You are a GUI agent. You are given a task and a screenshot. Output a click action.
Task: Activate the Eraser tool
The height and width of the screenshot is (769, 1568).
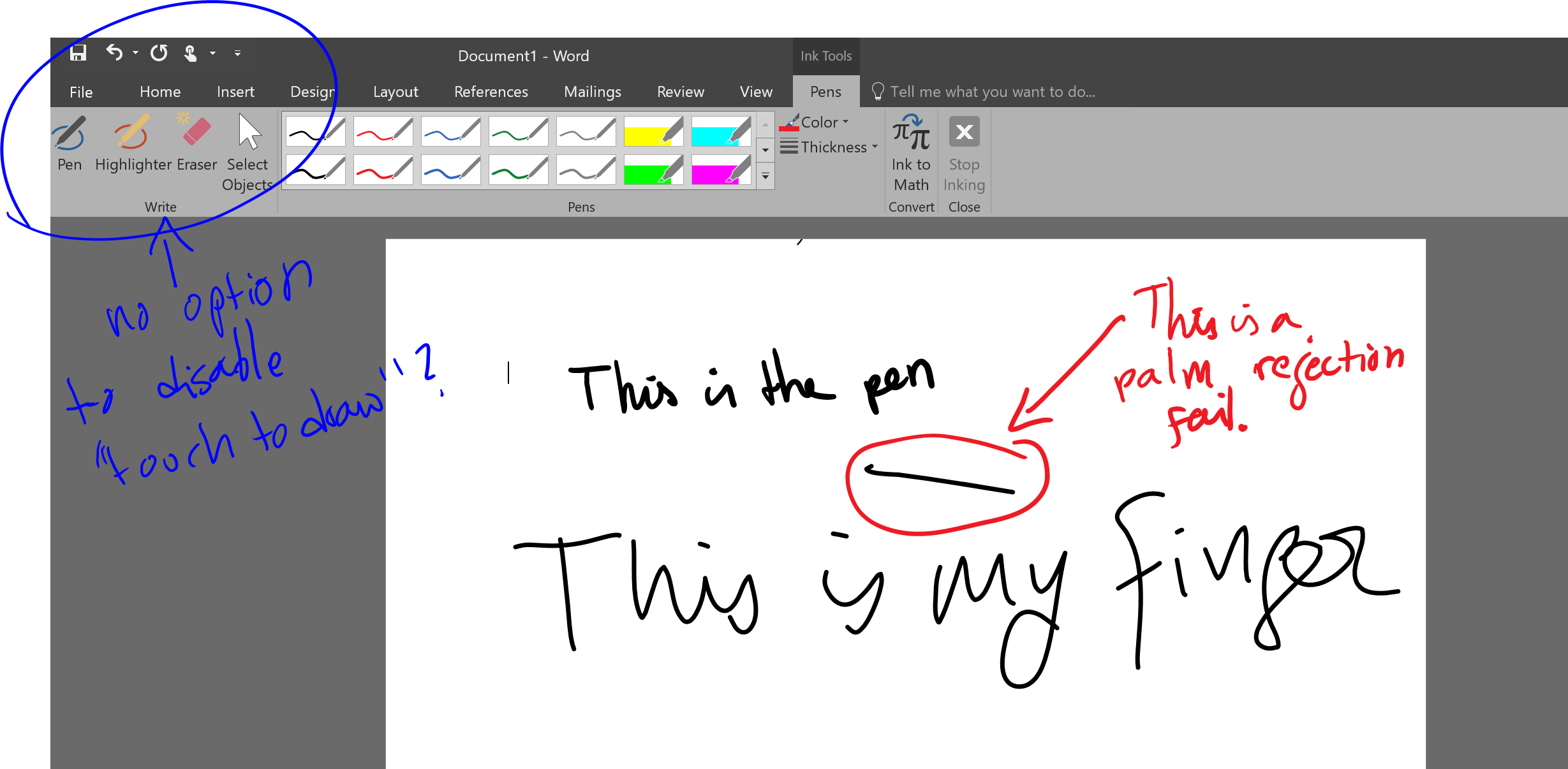(196, 143)
